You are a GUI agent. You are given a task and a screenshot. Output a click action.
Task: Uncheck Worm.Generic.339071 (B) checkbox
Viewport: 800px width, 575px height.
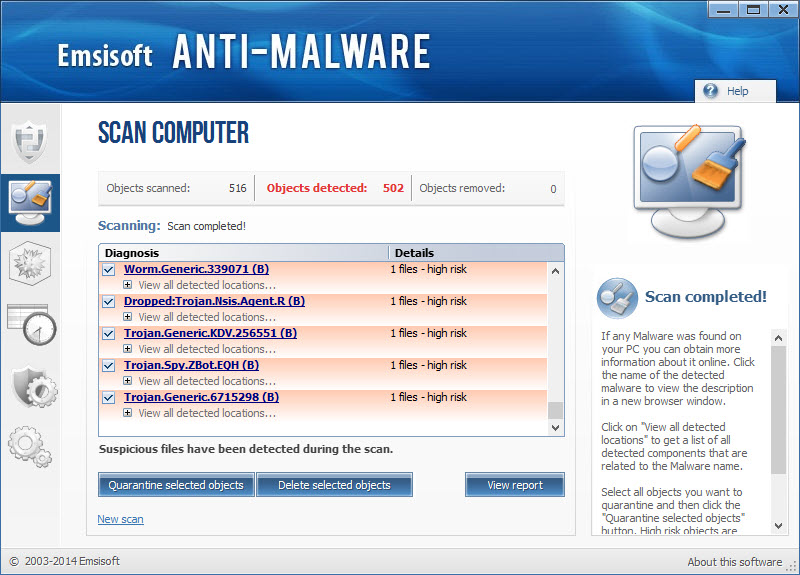pyautogui.click(x=109, y=270)
